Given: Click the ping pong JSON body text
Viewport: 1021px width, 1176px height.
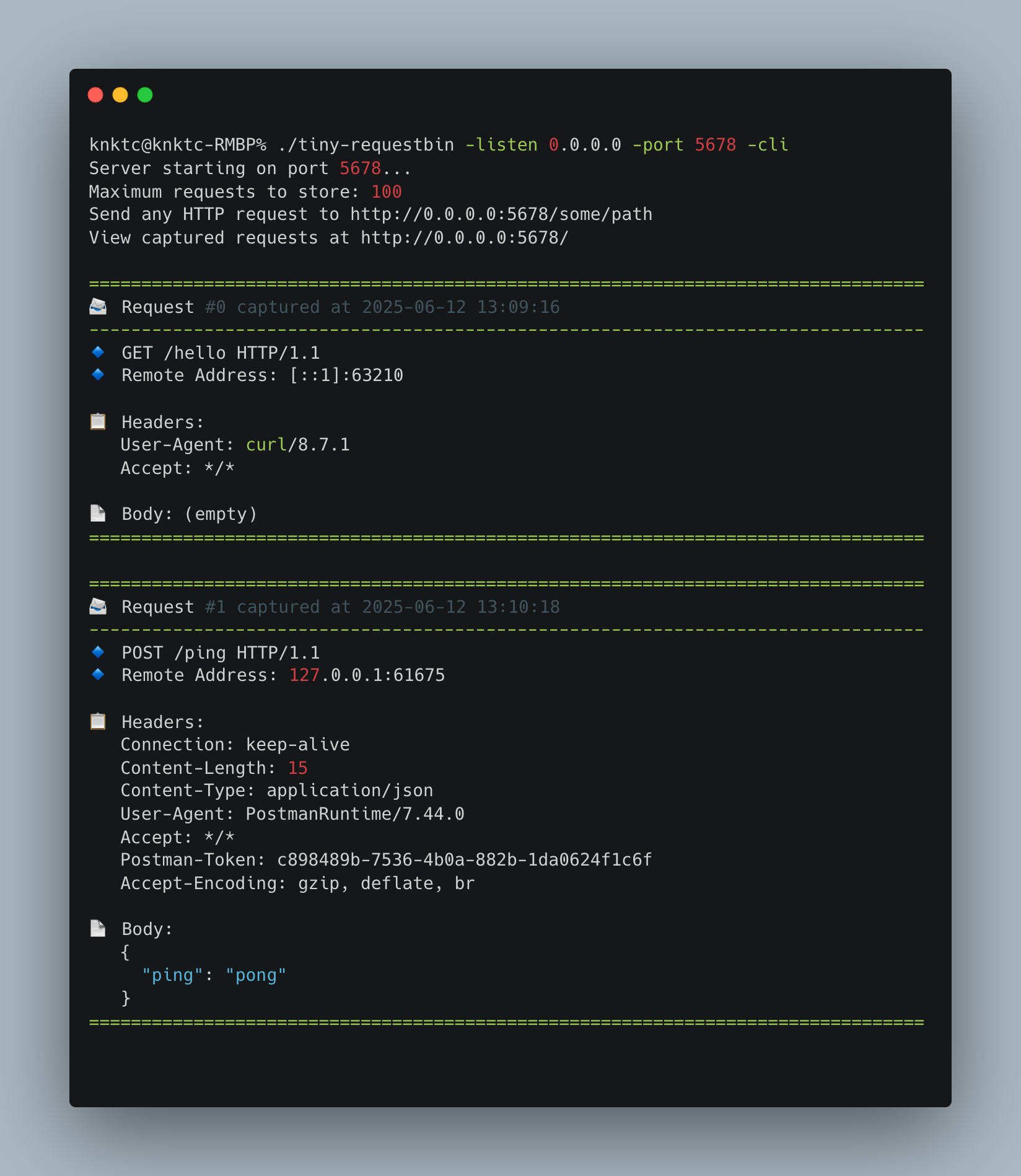Looking at the screenshot, I should tap(213, 974).
